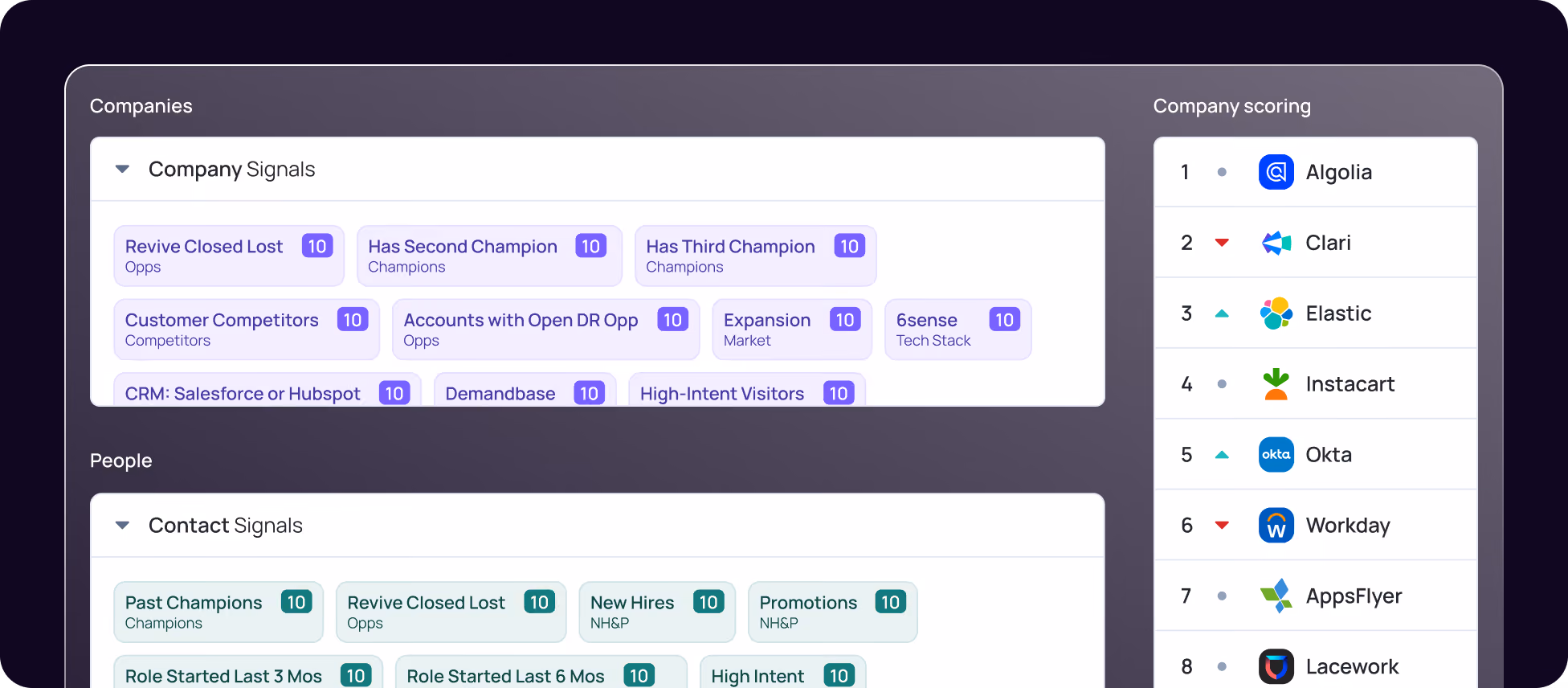1568x688 pixels.
Task: Select the Revive Closed Lost contact signal
Action: [x=451, y=612]
